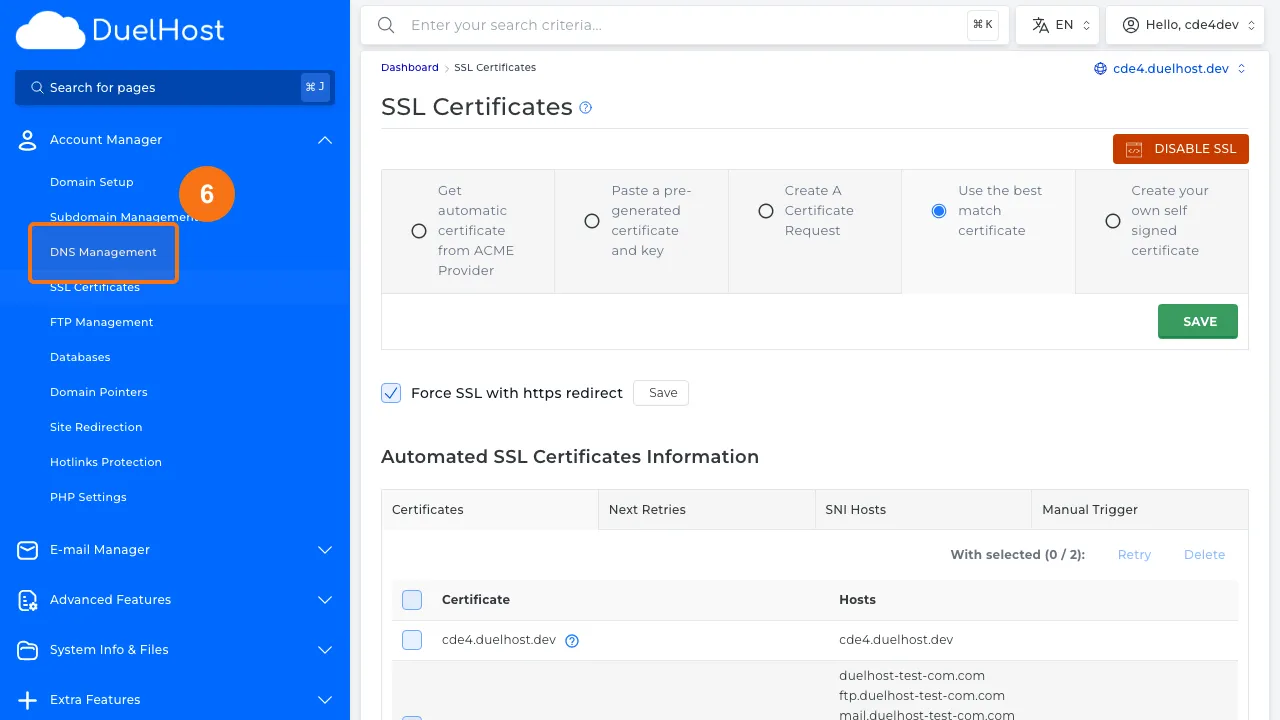The height and width of the screenshot is (720, 1280).
Task: Collapse the Account Manager section
Action: pos(324,140)
